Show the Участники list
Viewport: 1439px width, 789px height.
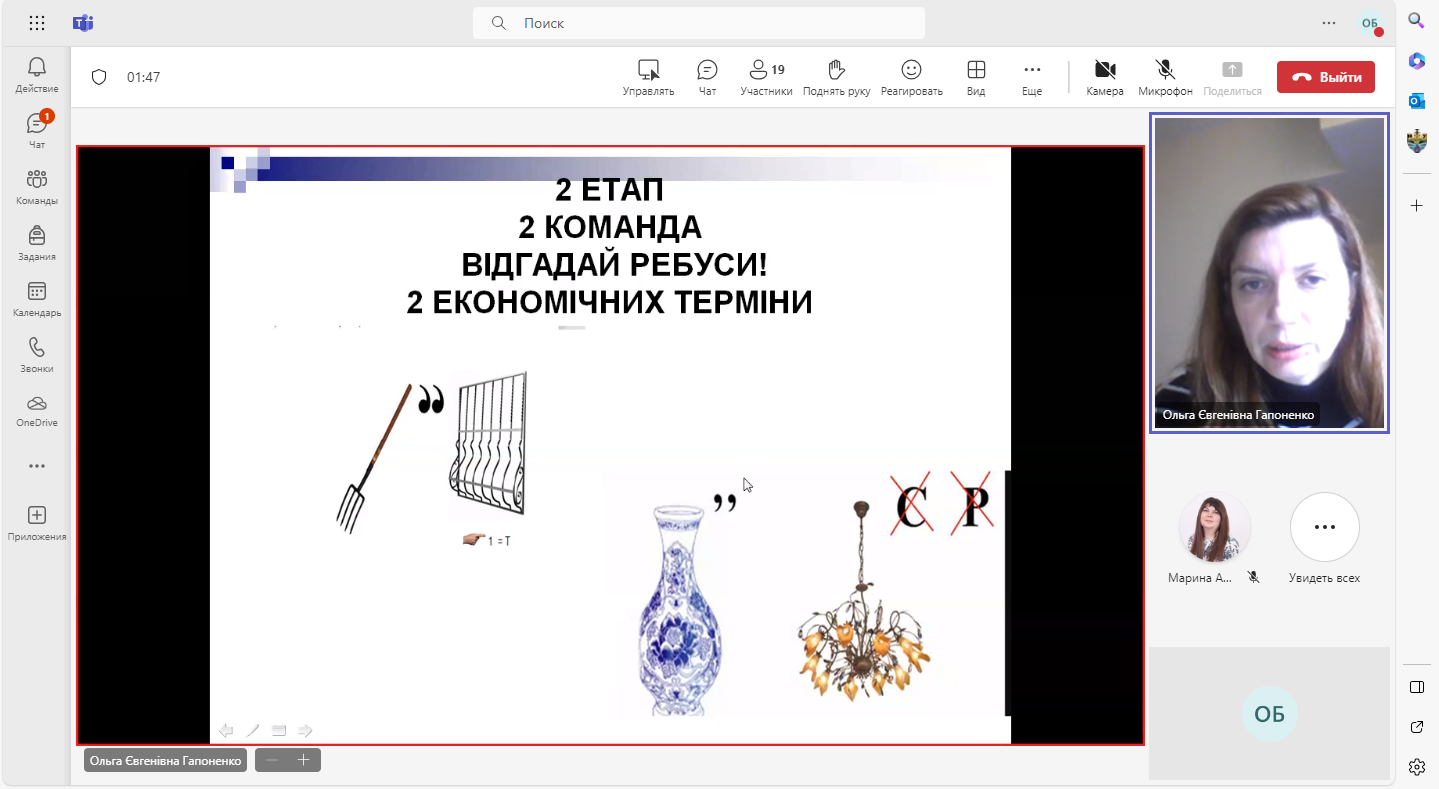766,77
